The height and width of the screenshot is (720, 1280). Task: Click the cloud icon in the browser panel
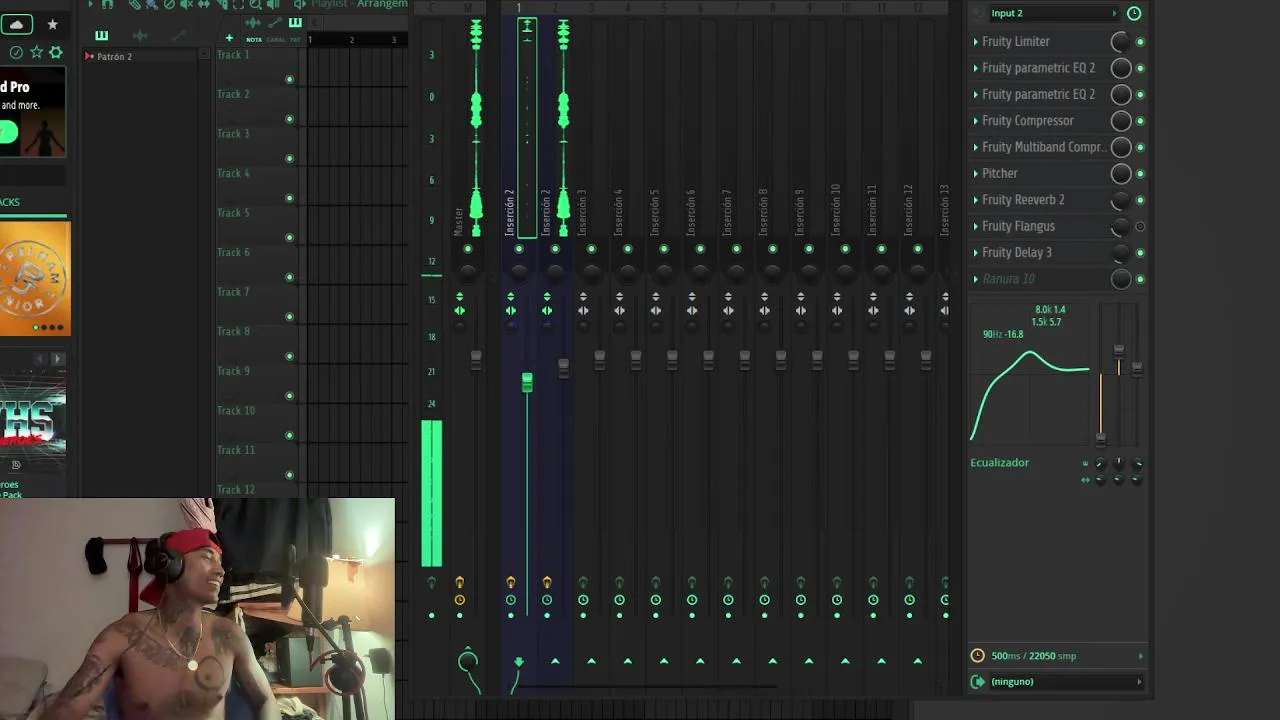click(17, 24)
